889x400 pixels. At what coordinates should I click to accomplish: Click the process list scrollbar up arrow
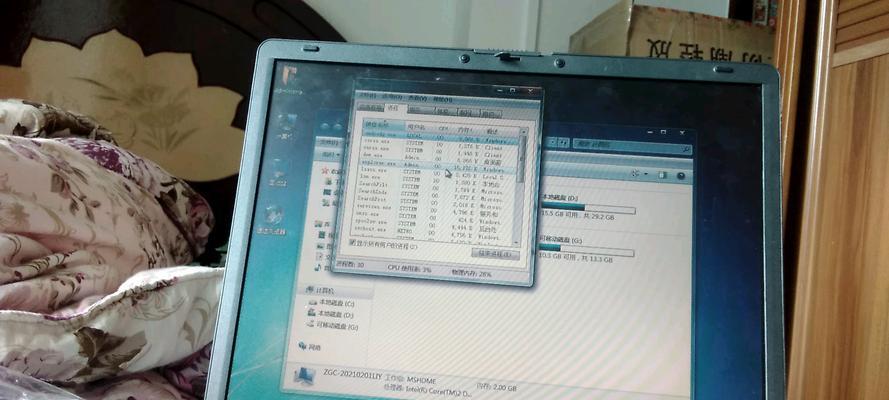coord(524,132)
